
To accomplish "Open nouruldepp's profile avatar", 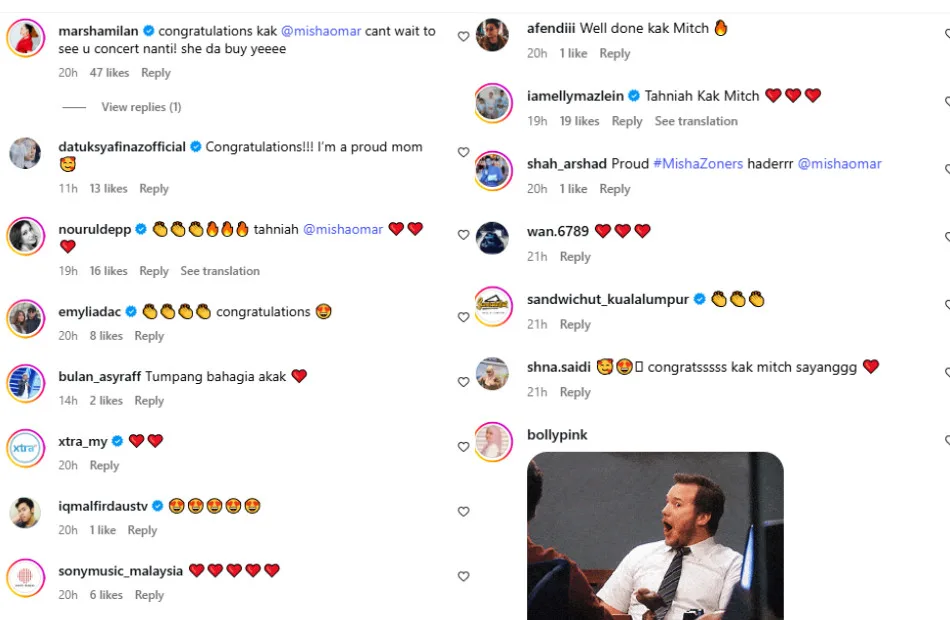I will (x=25, y=236).
